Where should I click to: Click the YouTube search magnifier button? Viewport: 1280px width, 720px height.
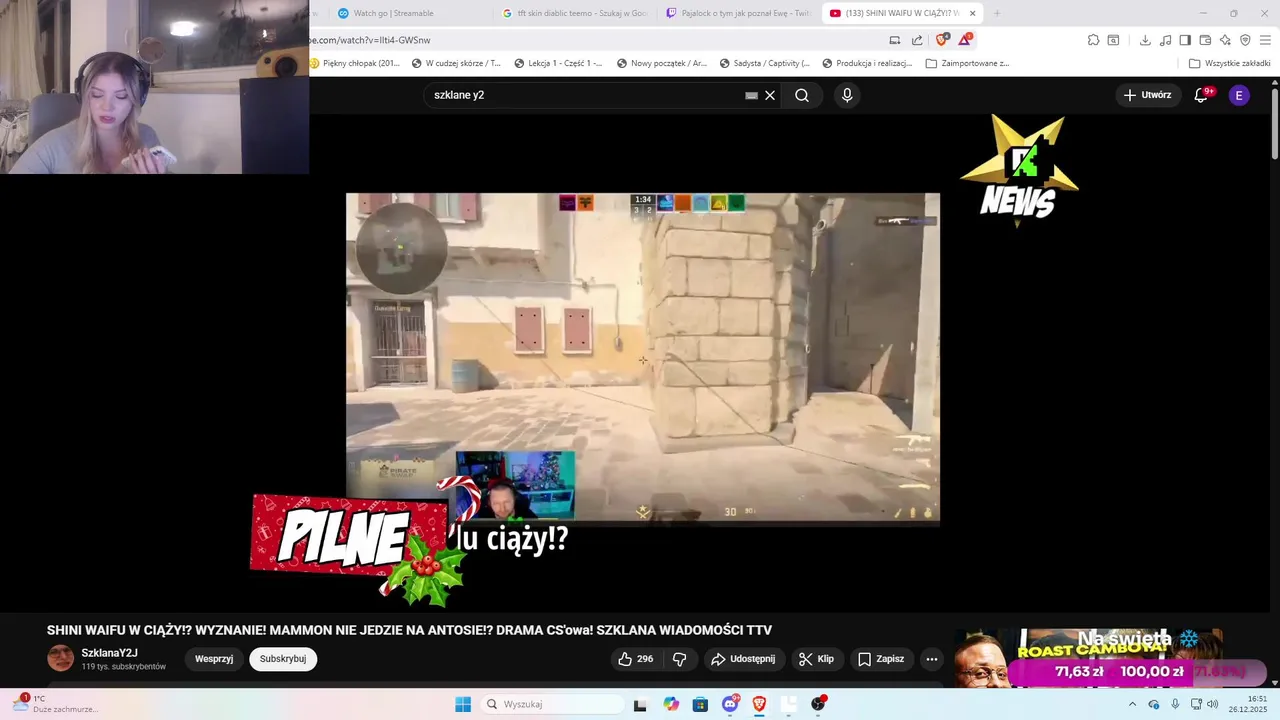802,95
